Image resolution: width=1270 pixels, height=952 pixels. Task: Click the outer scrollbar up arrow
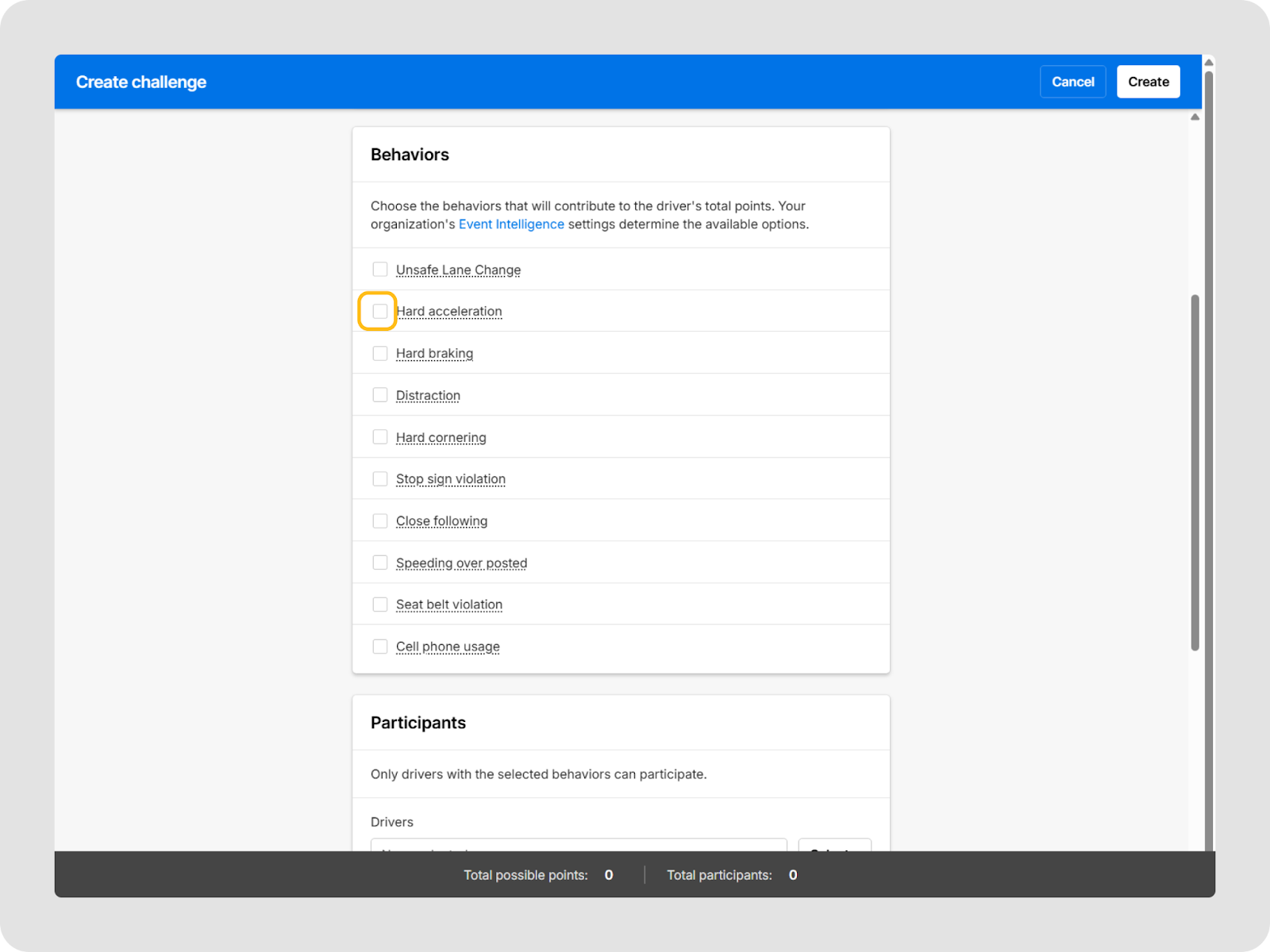pos(1209,63)
